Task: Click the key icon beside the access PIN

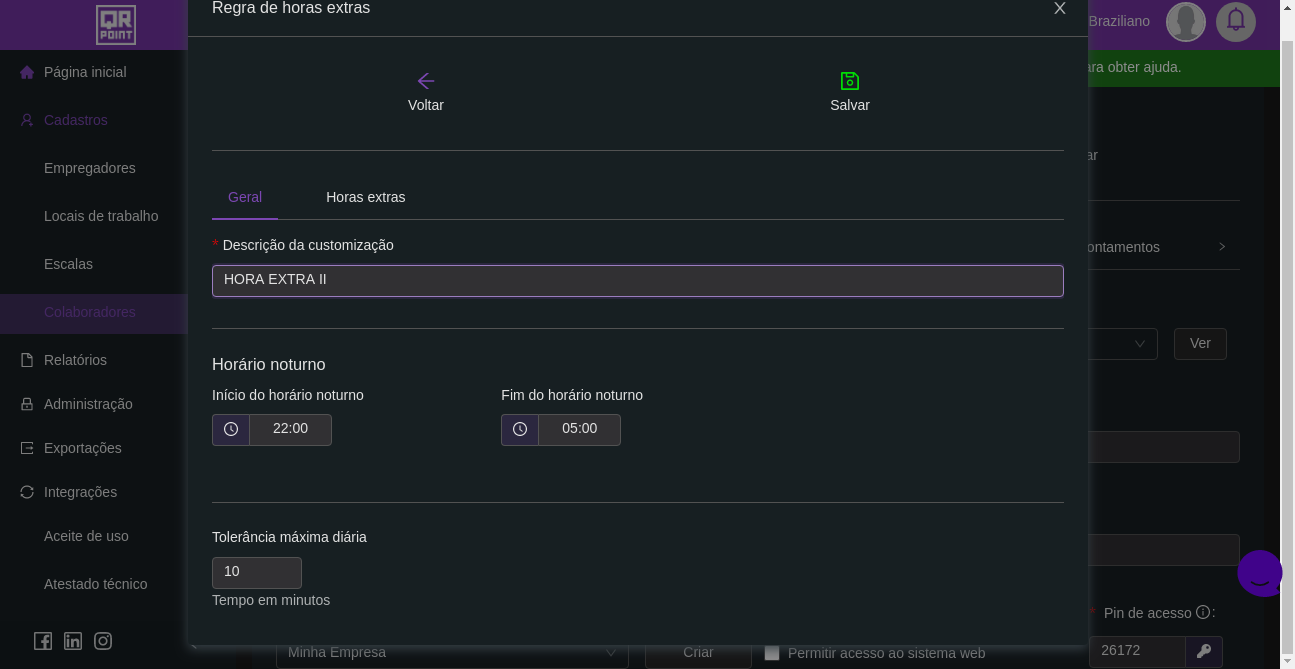Action: pyautogui.click(x=1204, y=651)
